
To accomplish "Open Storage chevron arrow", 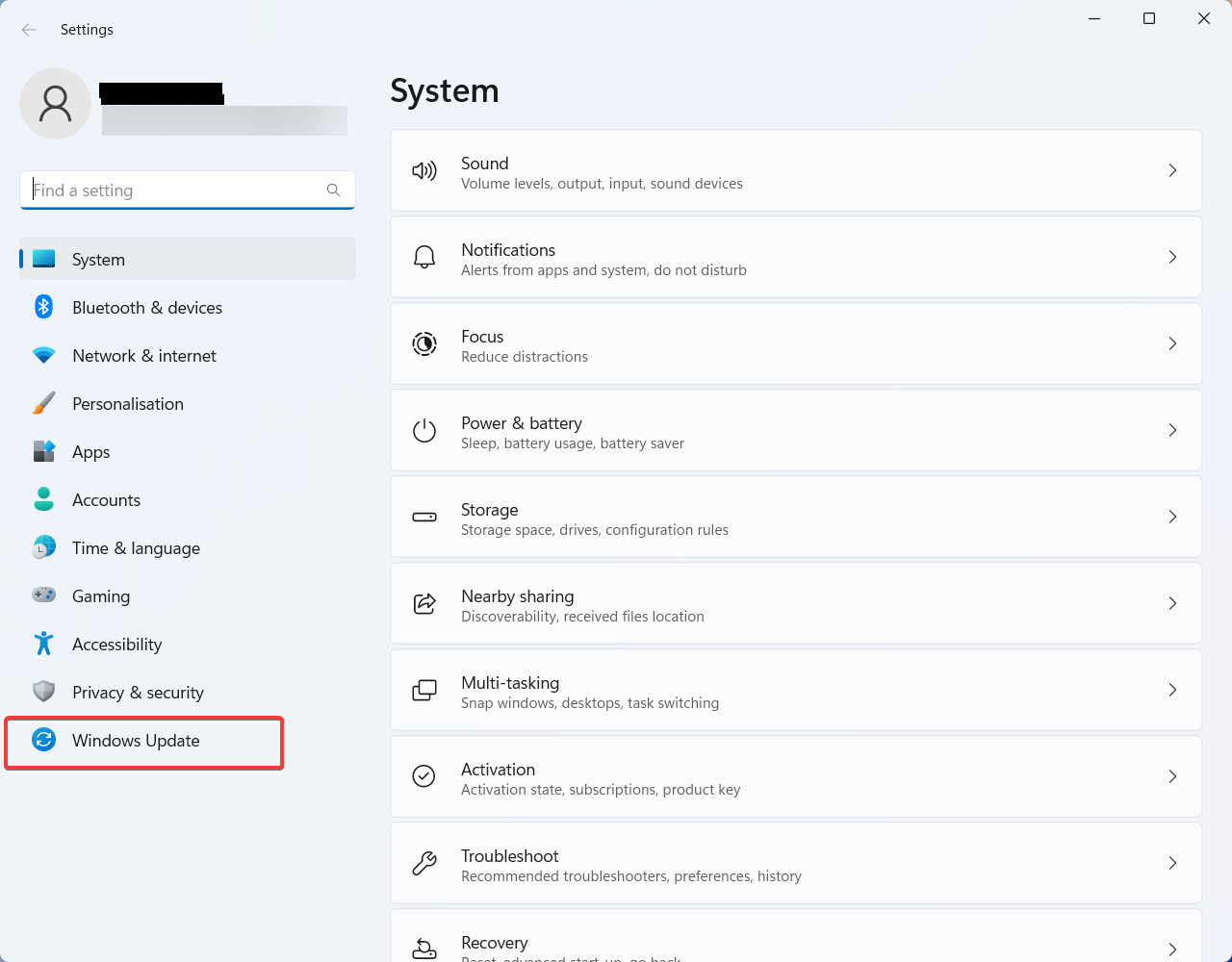I will coord(1172,517).
